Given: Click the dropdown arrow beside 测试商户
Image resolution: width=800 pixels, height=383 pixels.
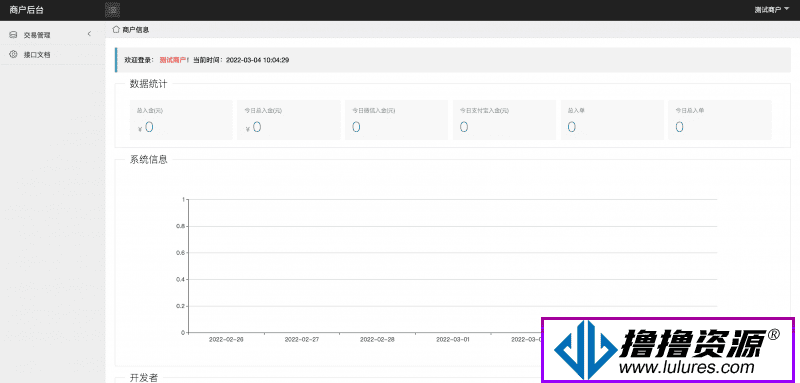Looking at the screenshot, I should (x=786, y=9).
